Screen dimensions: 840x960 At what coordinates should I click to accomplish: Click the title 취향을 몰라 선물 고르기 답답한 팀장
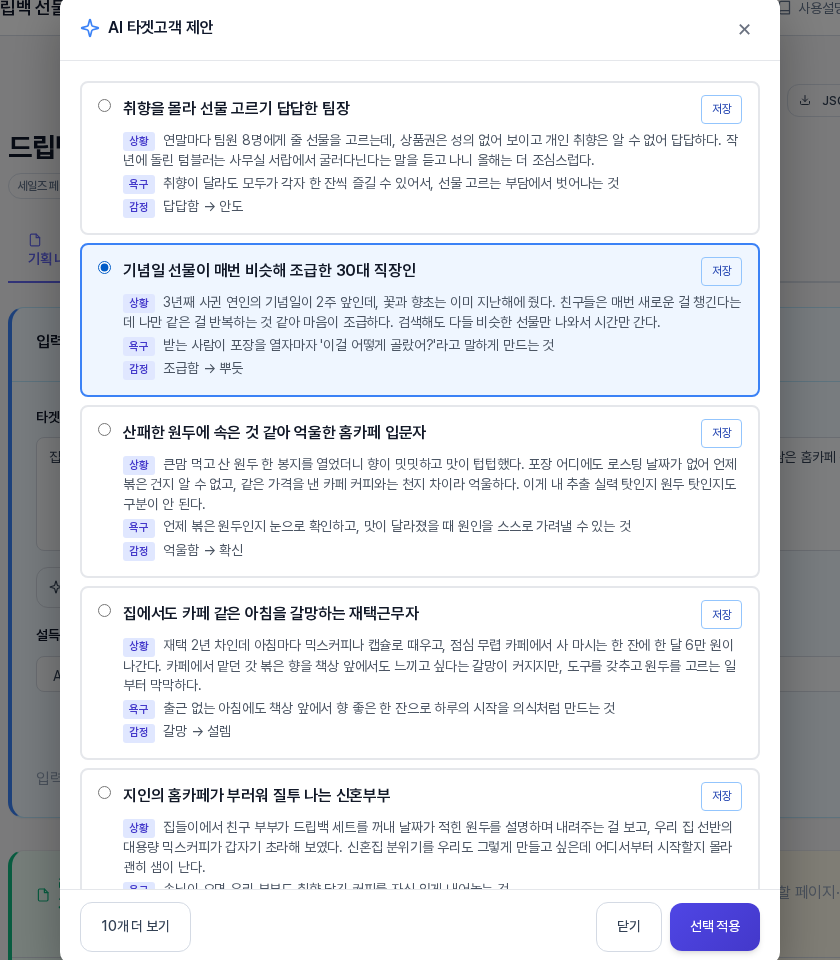236,108
